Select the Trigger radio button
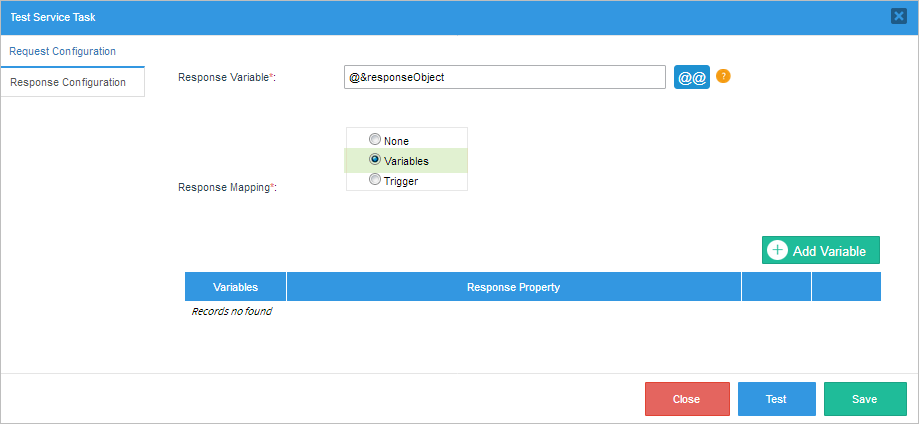 pos(375,180)
